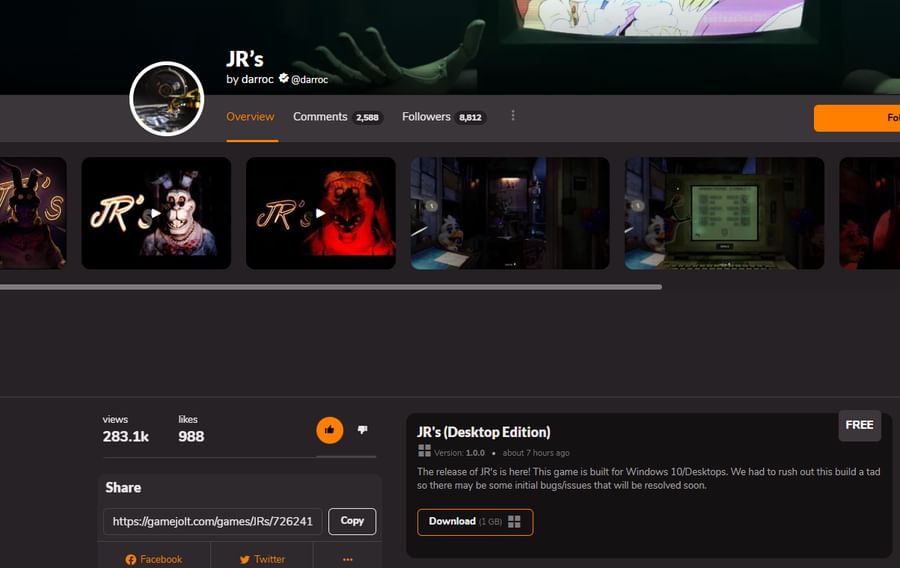This screenshot has height=568, width=900.
Task: Open the three-dot menu beside Followers
Action: tap(513, 116)
